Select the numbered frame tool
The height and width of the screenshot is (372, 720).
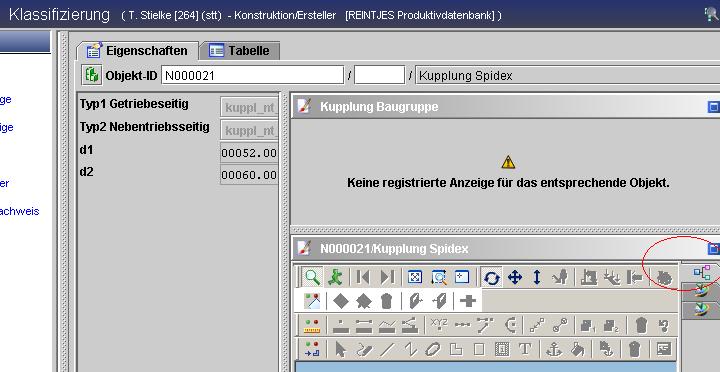502,349
